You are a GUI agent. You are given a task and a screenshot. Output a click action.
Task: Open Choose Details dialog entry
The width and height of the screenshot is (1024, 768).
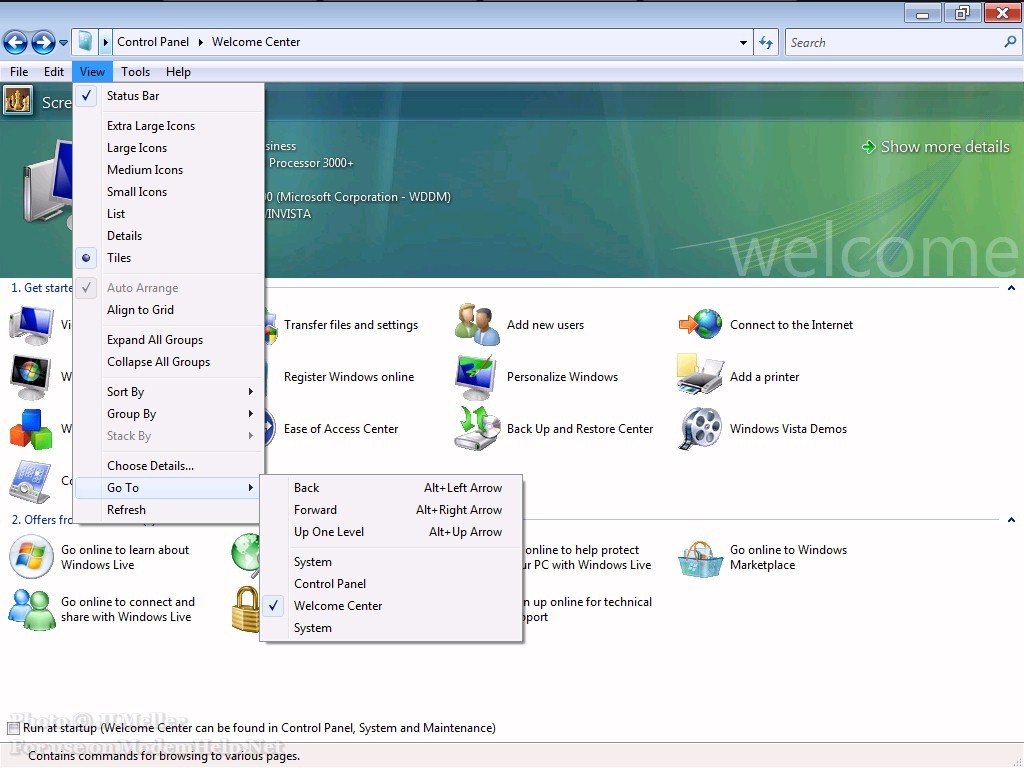click(170, 466)
